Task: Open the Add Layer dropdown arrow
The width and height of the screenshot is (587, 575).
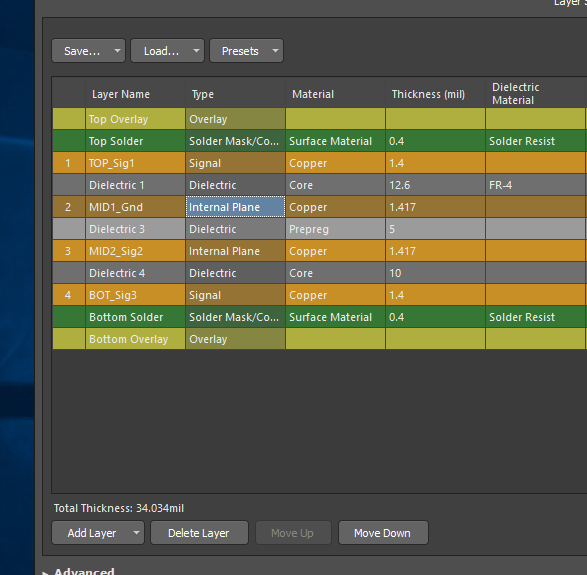Action: click(137, 533)
